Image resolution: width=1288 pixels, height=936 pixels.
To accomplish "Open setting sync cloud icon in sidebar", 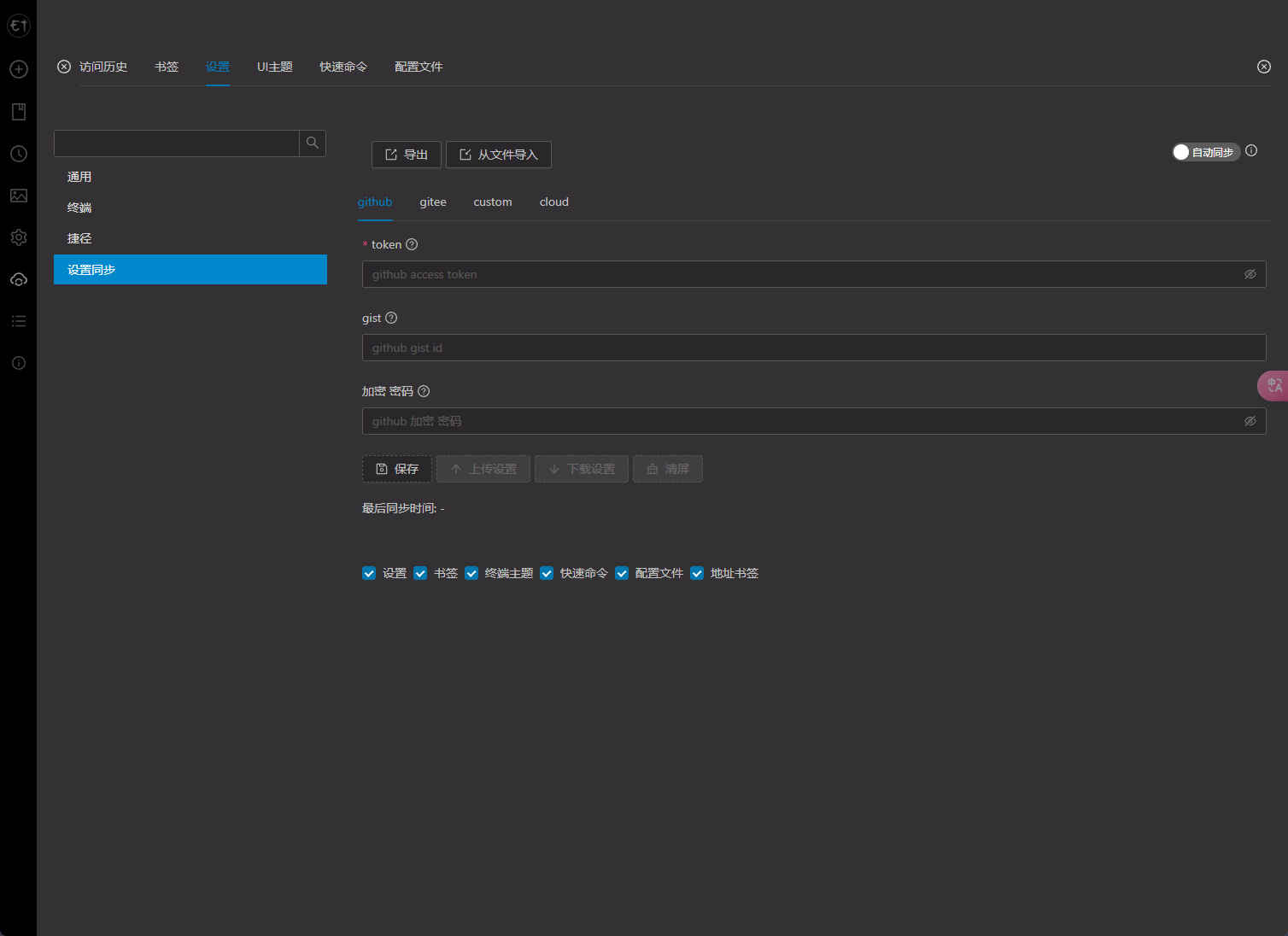I will [19, 279].
